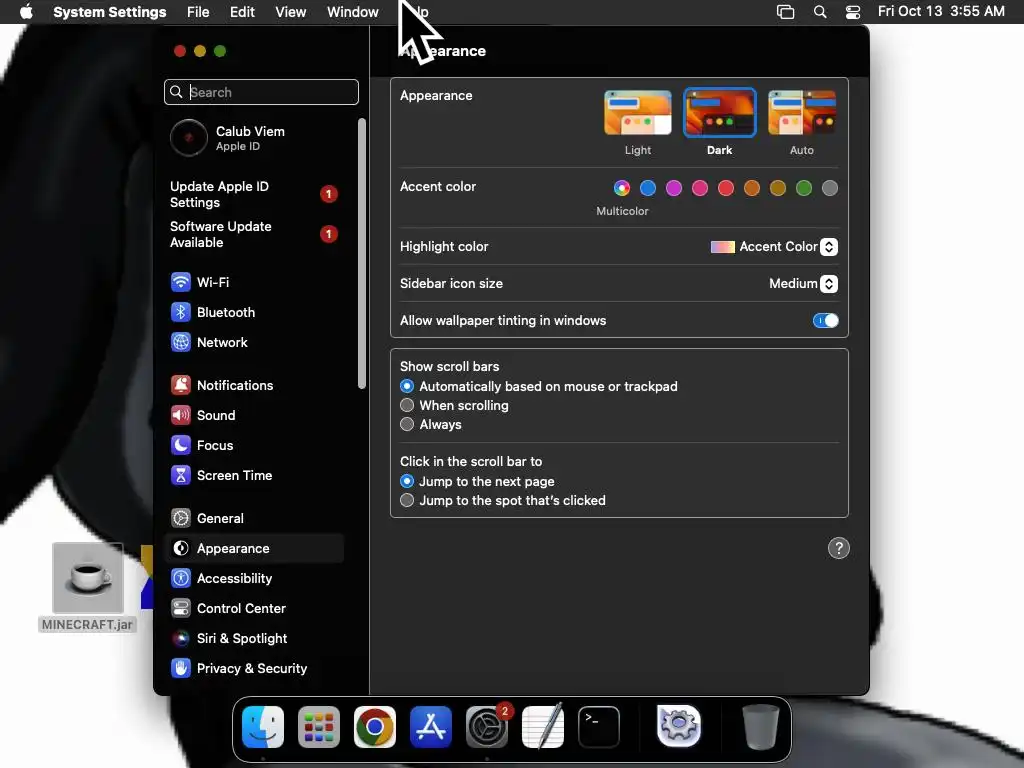Viewport: 1024px width, 768px height.
Task: Select Appearance in sidebar
Action: 254,549
